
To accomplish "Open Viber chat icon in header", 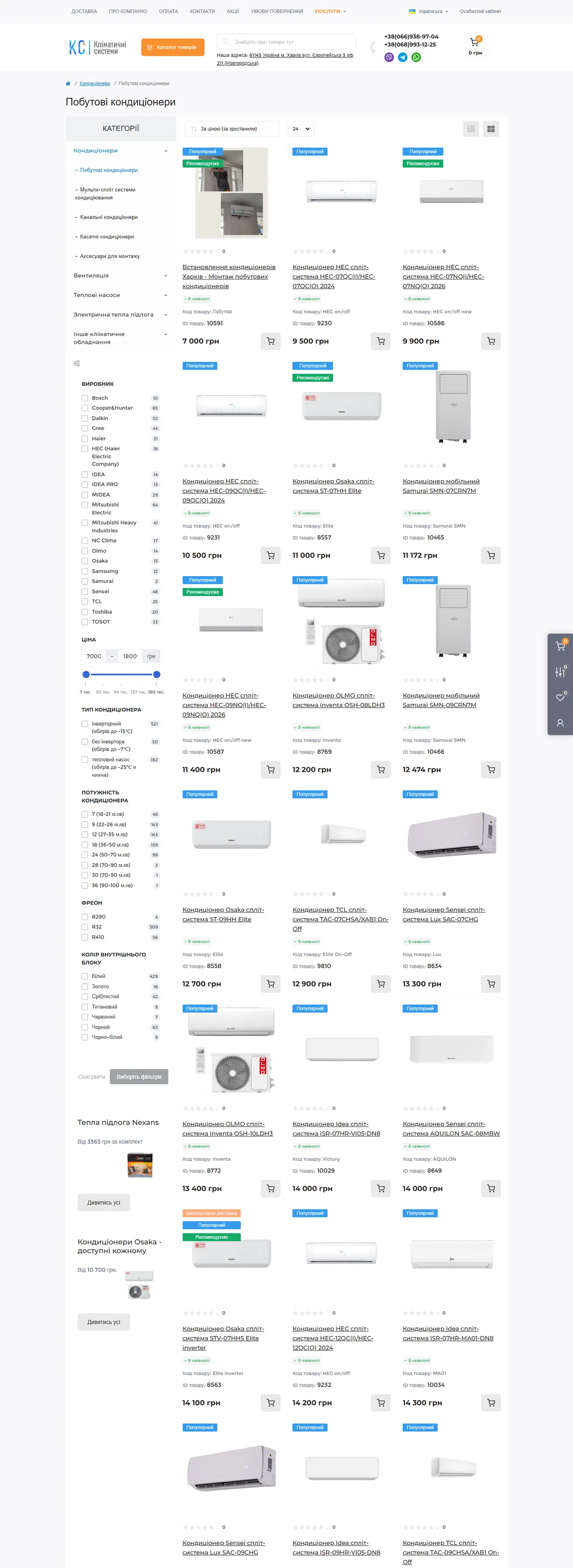I will pos(389,57).
